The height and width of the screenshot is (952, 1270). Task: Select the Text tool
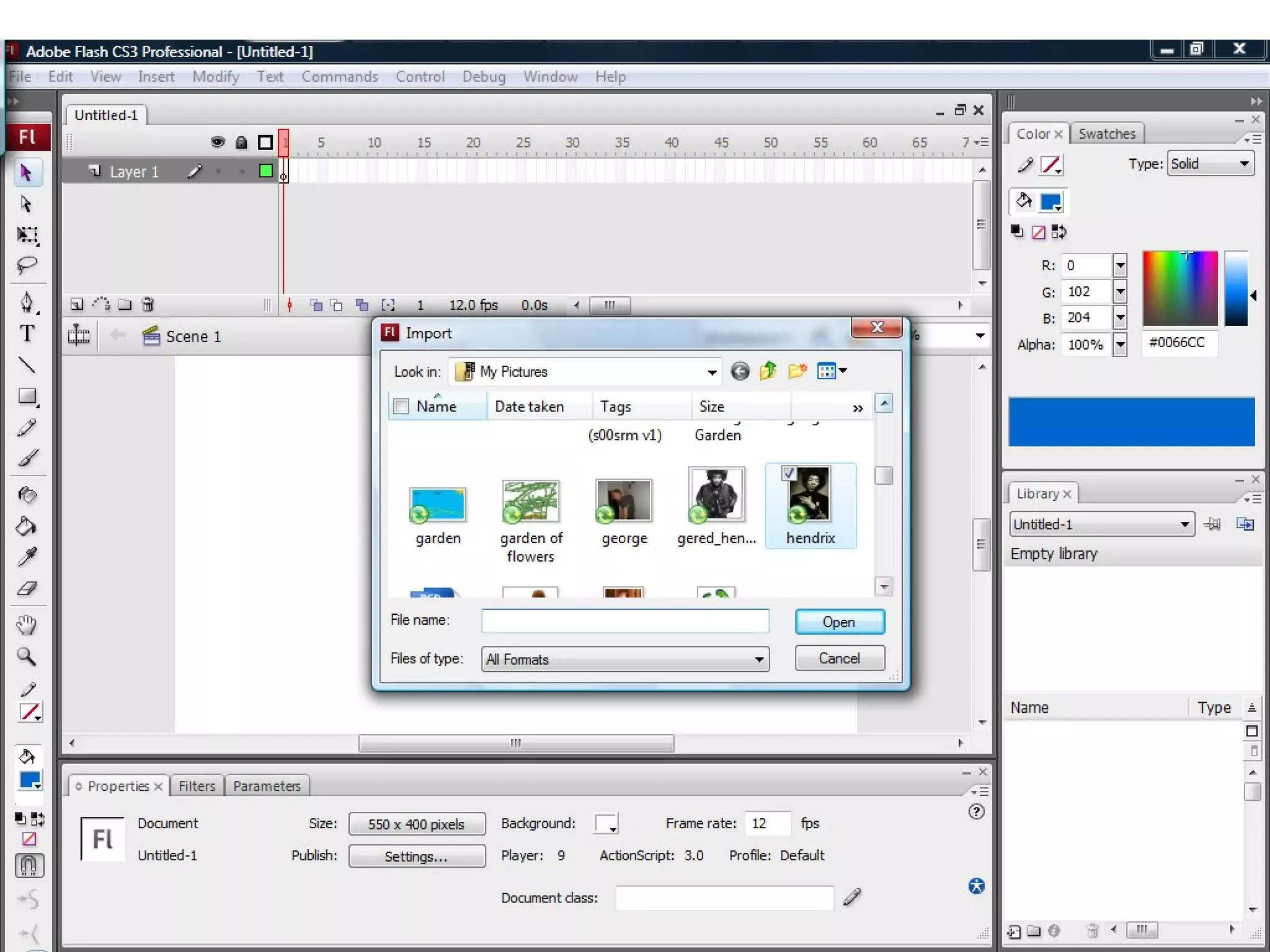[27, 333]
